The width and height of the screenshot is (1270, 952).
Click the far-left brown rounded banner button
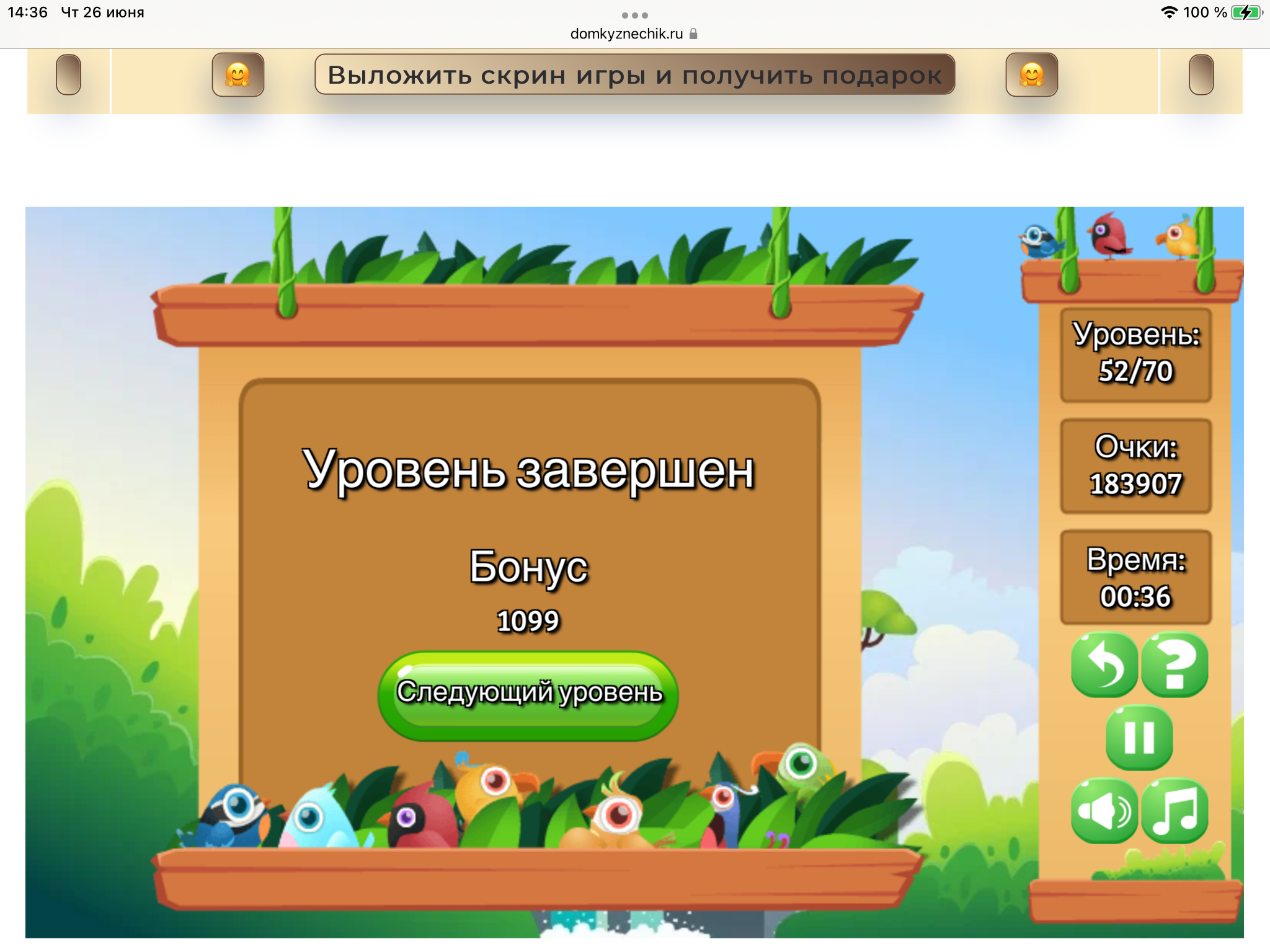pyautogui.click(x=69, y=74)
